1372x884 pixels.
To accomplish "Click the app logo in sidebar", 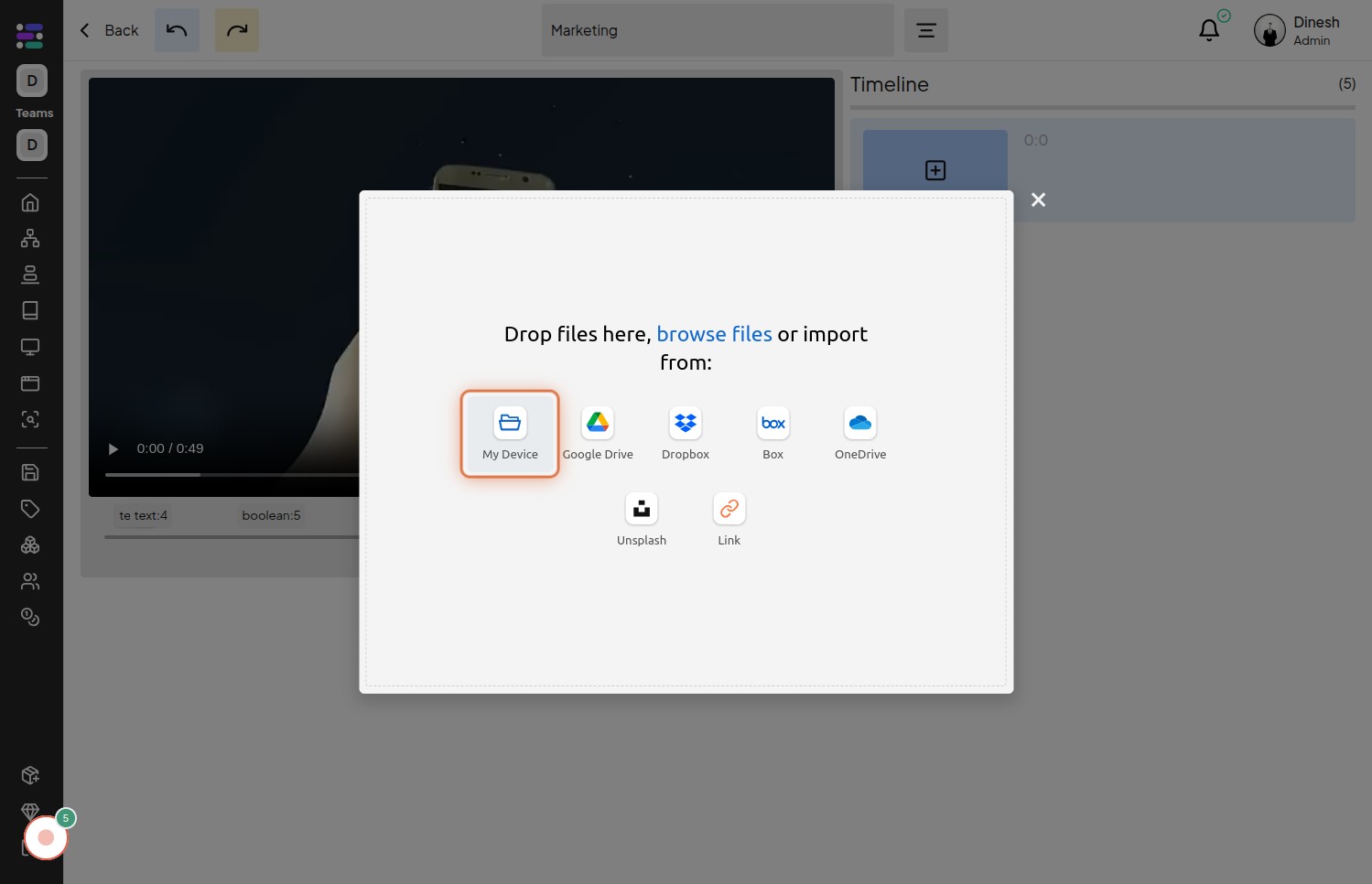I will coord(30,36).
